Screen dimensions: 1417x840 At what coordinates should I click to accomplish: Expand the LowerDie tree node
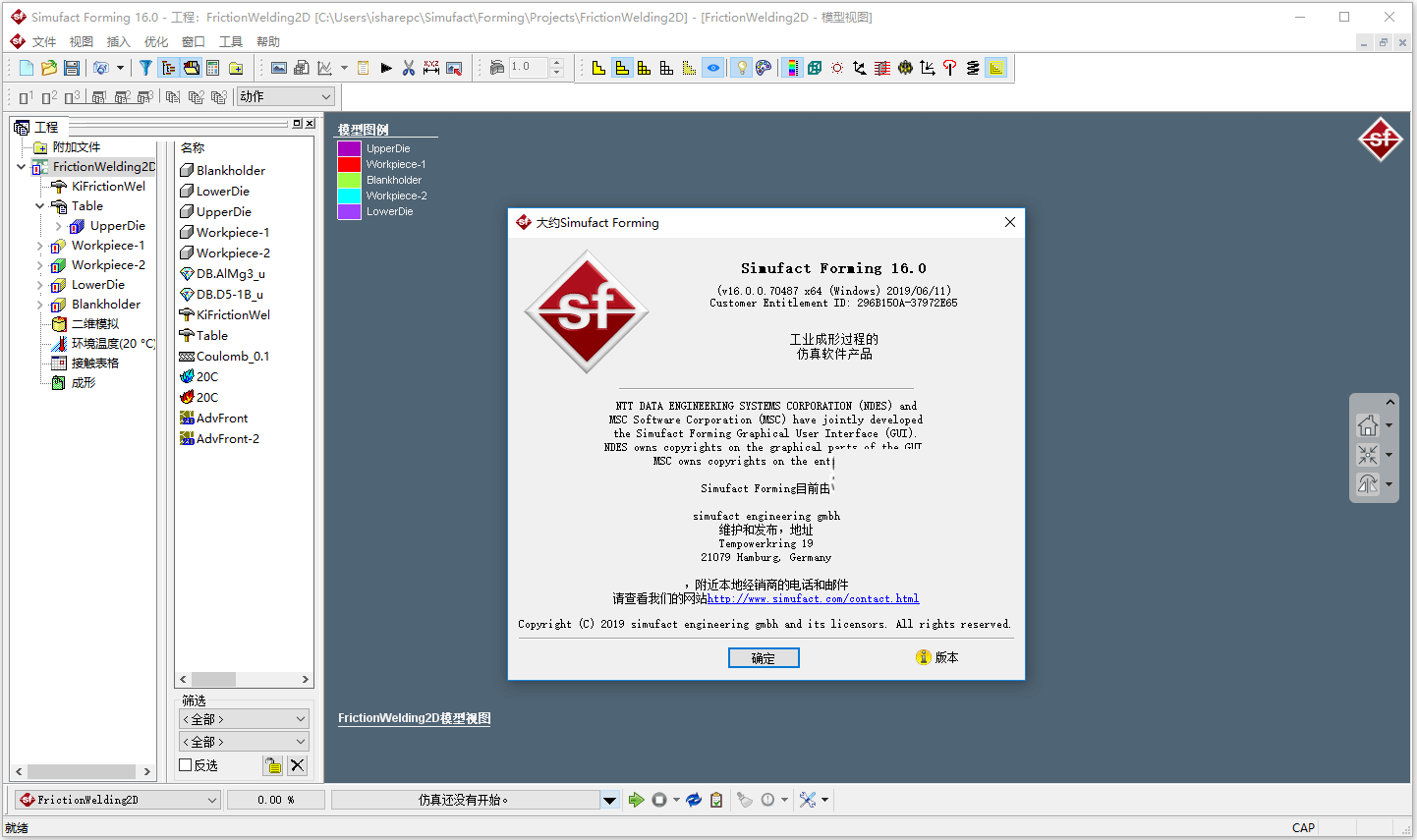click(x=39, y=285)
